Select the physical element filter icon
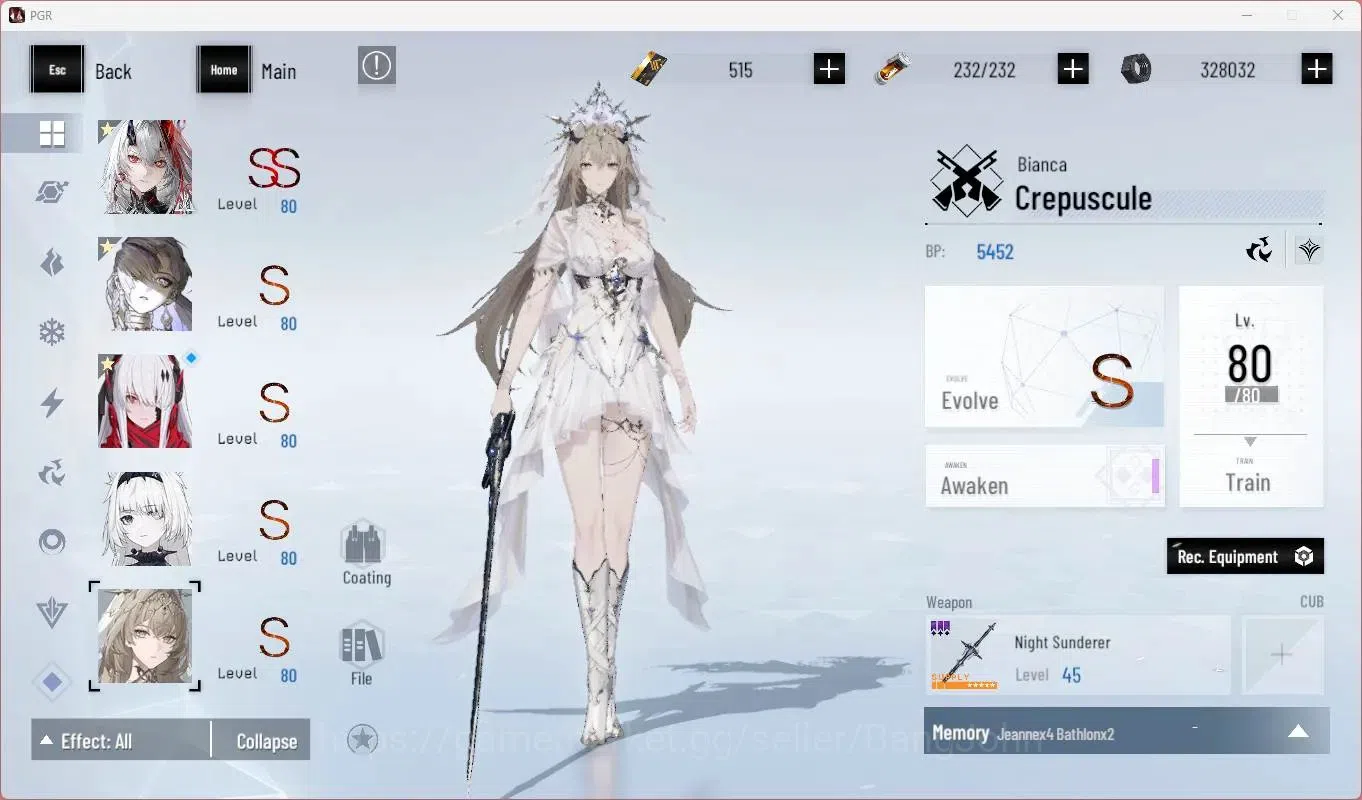 pyautogui.click(x=52, y=192)
